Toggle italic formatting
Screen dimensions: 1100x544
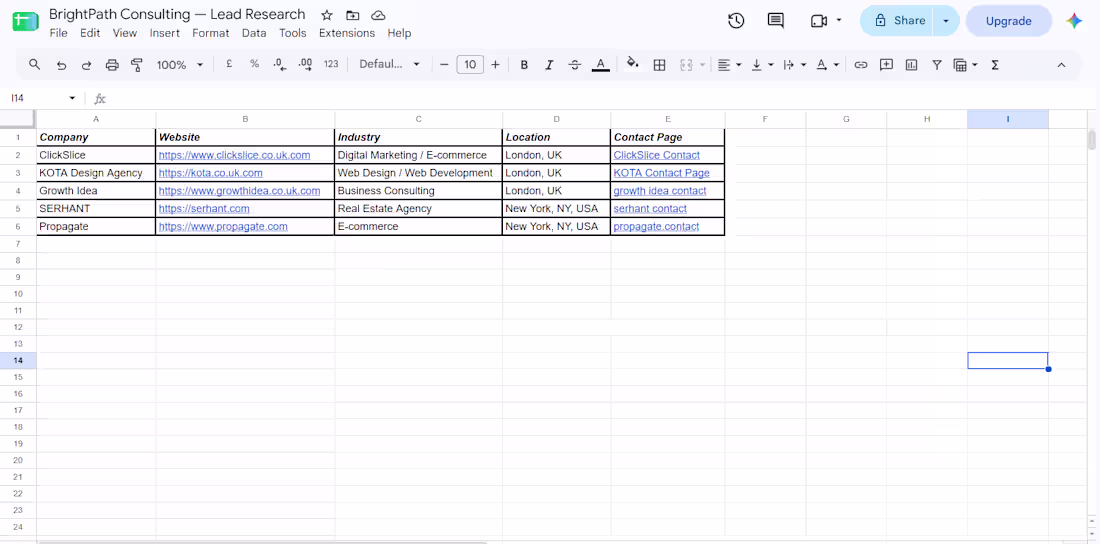[x=549, y=65]
